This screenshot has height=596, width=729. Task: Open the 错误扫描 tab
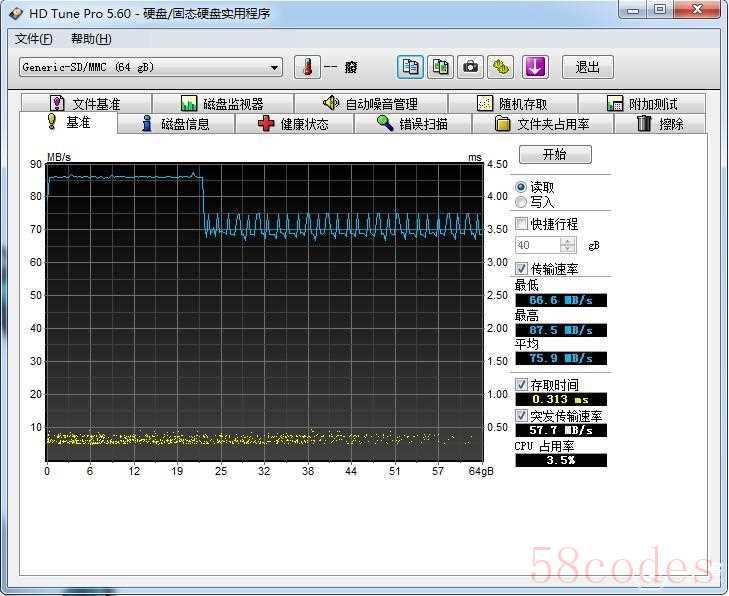(x=413, y=124)
